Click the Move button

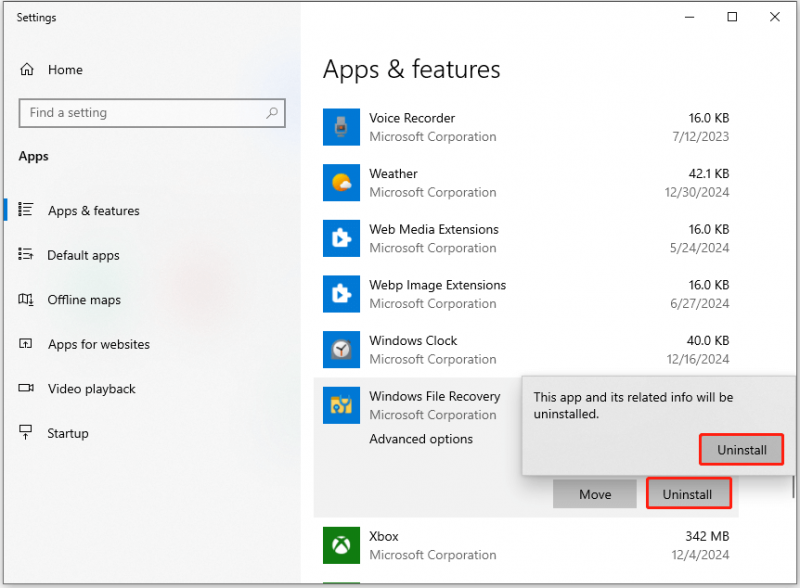click(x=595, y=494)
